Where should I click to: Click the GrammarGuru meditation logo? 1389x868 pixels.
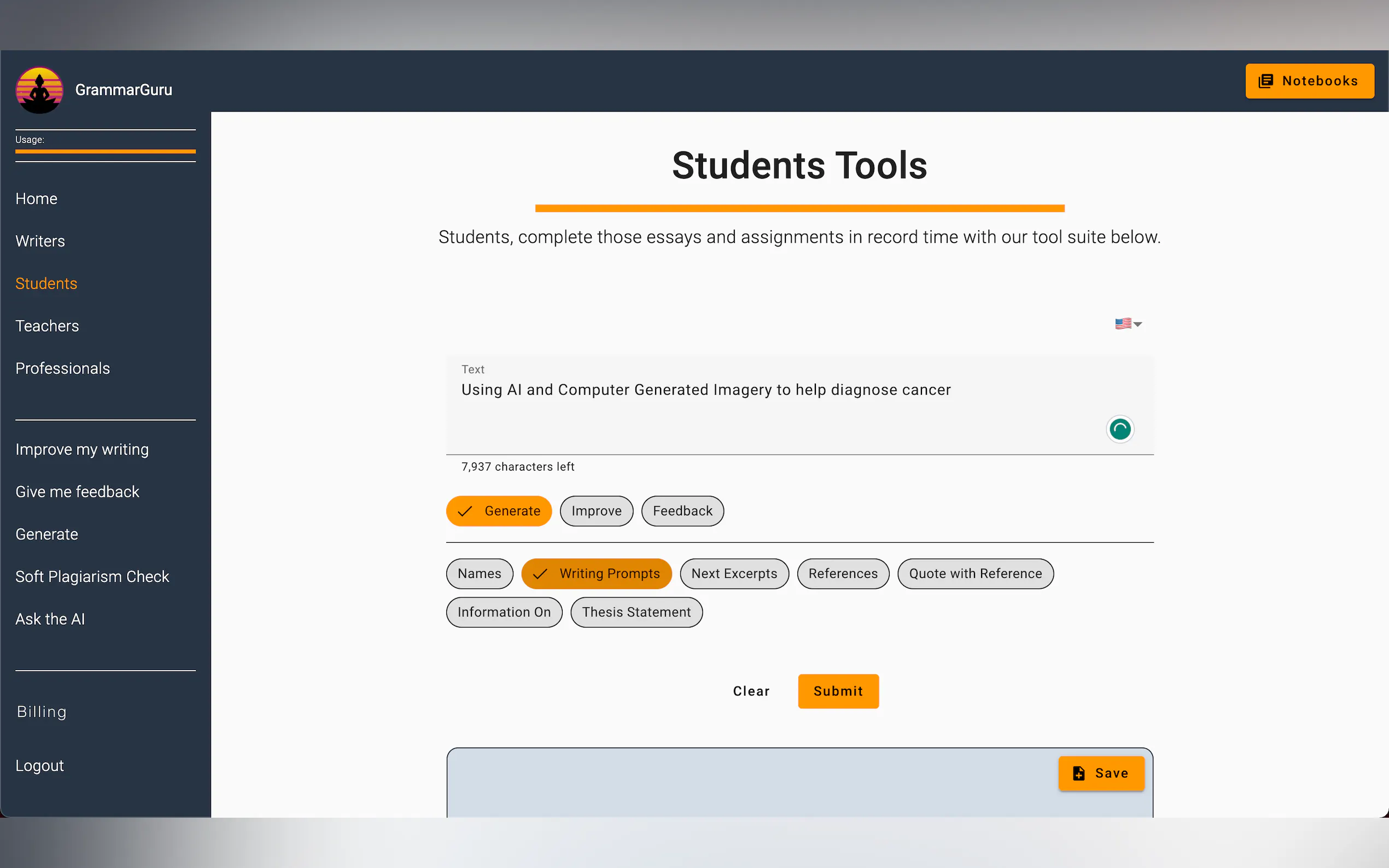click(39, 90)
